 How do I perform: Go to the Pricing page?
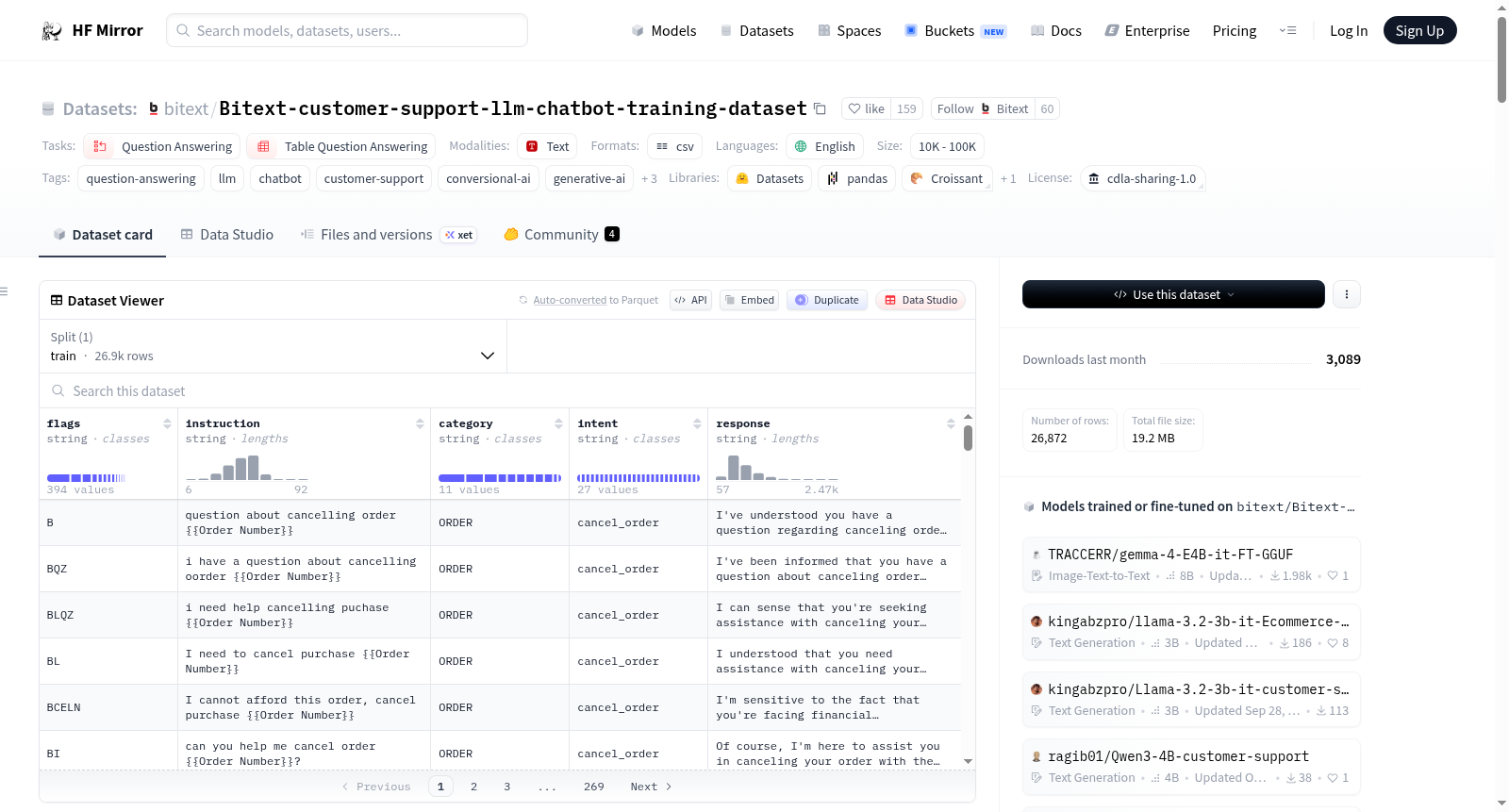(x=1235, y=31)
